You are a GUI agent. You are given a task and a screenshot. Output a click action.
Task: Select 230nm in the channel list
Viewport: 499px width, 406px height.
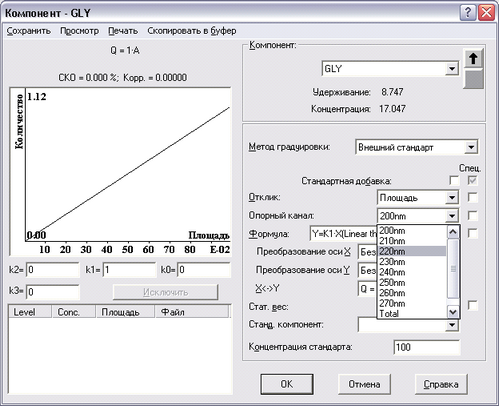tap(412, 262)
